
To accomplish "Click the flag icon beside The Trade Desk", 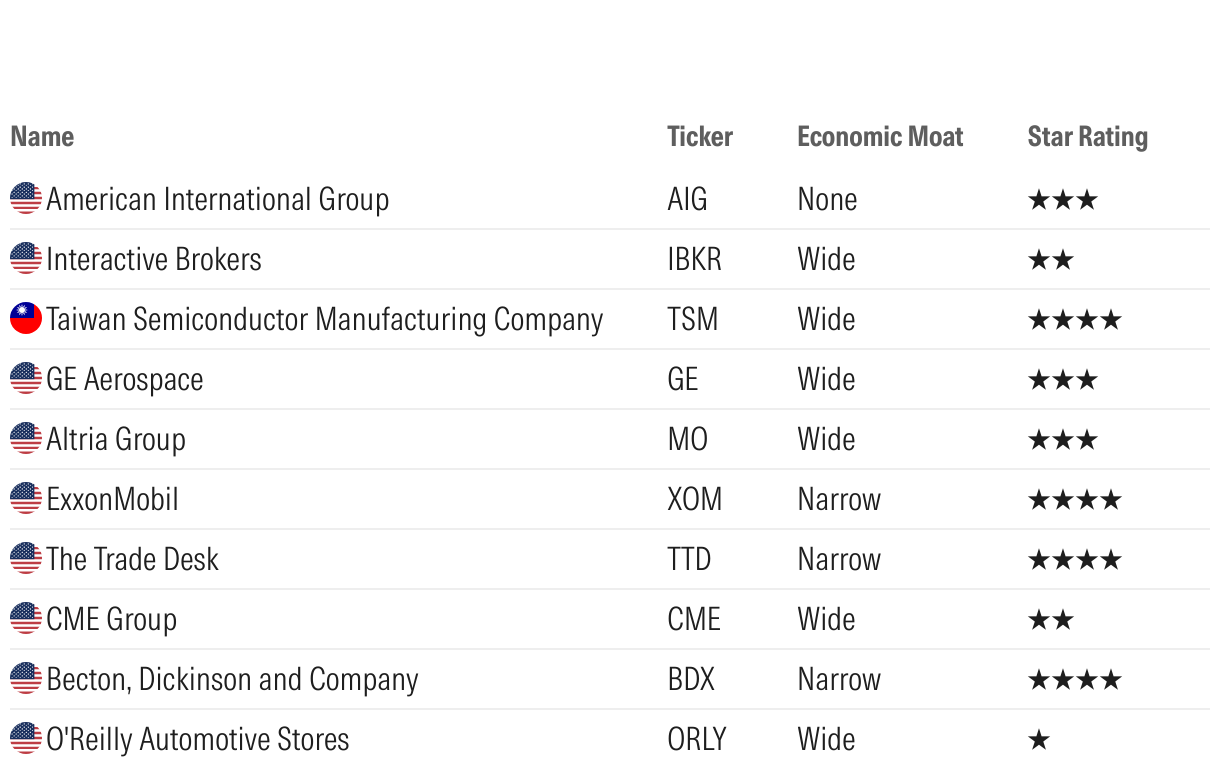I will click(x=26, y=559).
